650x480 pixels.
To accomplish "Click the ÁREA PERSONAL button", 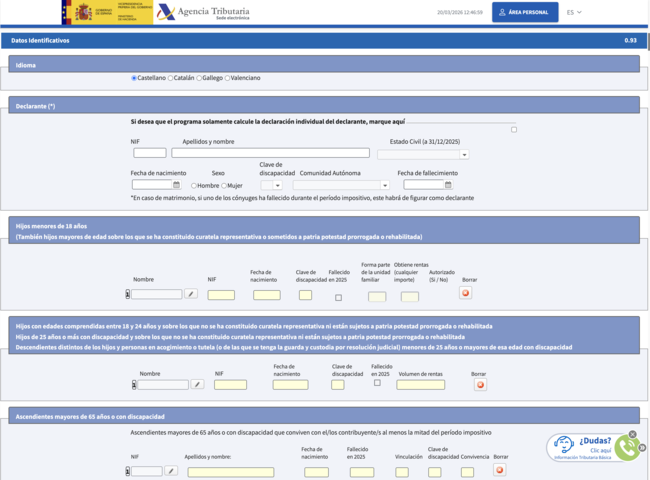I will [x=525, y=12].
